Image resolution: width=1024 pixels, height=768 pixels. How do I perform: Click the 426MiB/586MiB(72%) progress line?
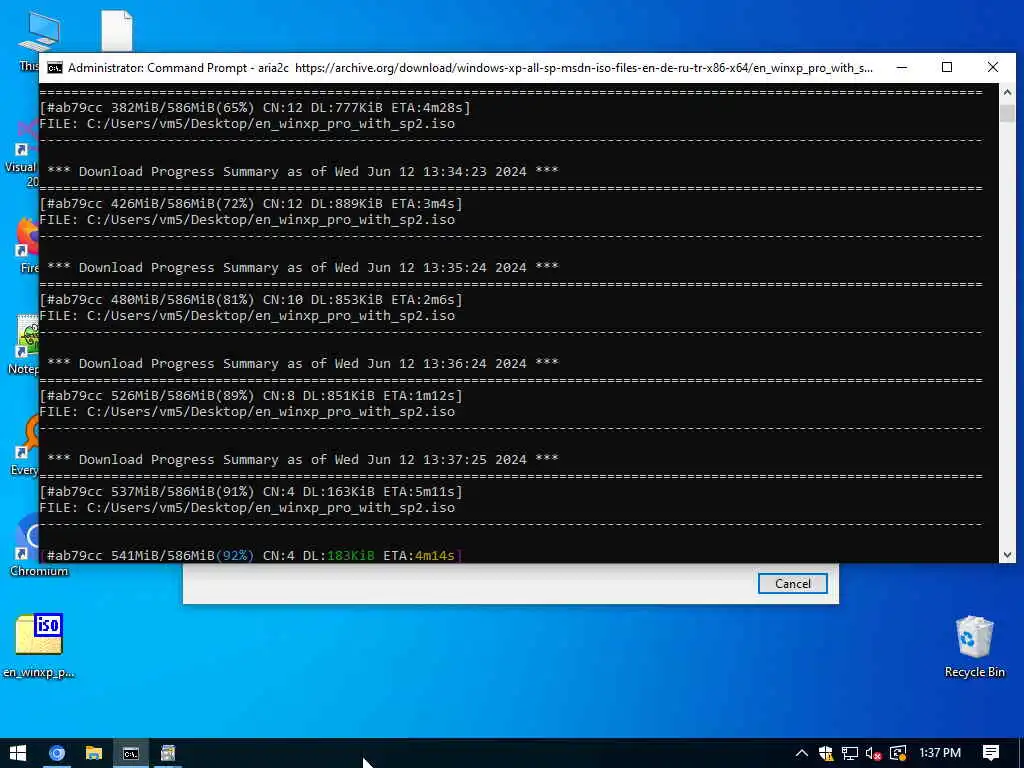point(251,204)
